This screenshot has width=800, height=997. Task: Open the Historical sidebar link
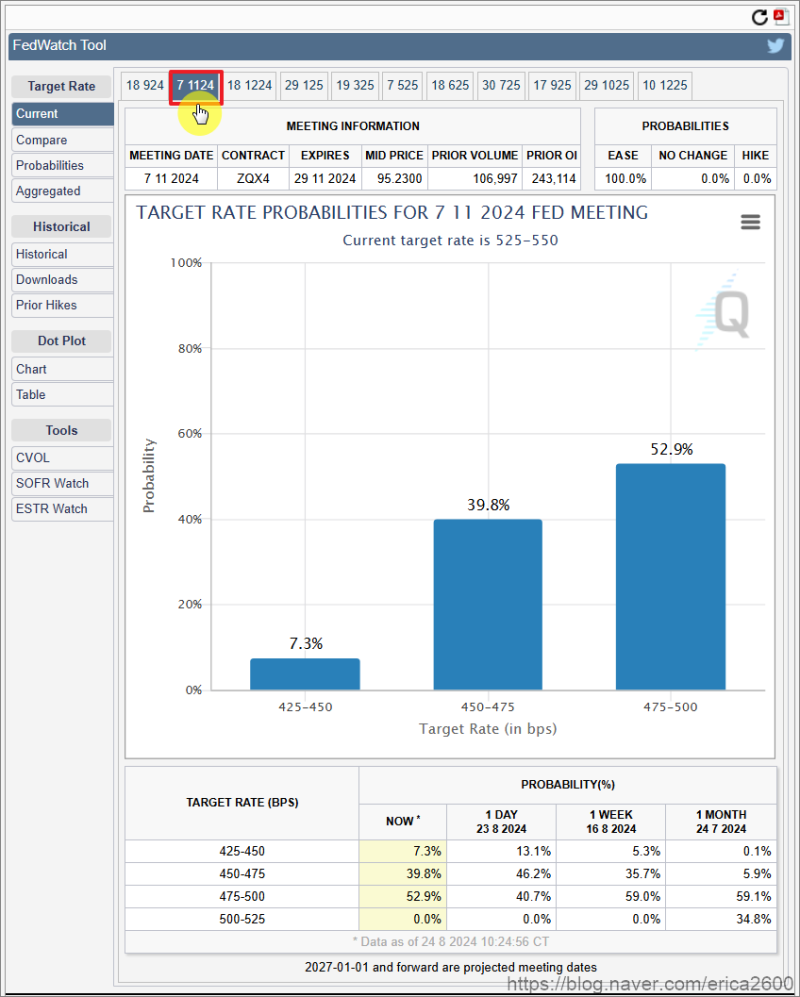coord(62,254)
